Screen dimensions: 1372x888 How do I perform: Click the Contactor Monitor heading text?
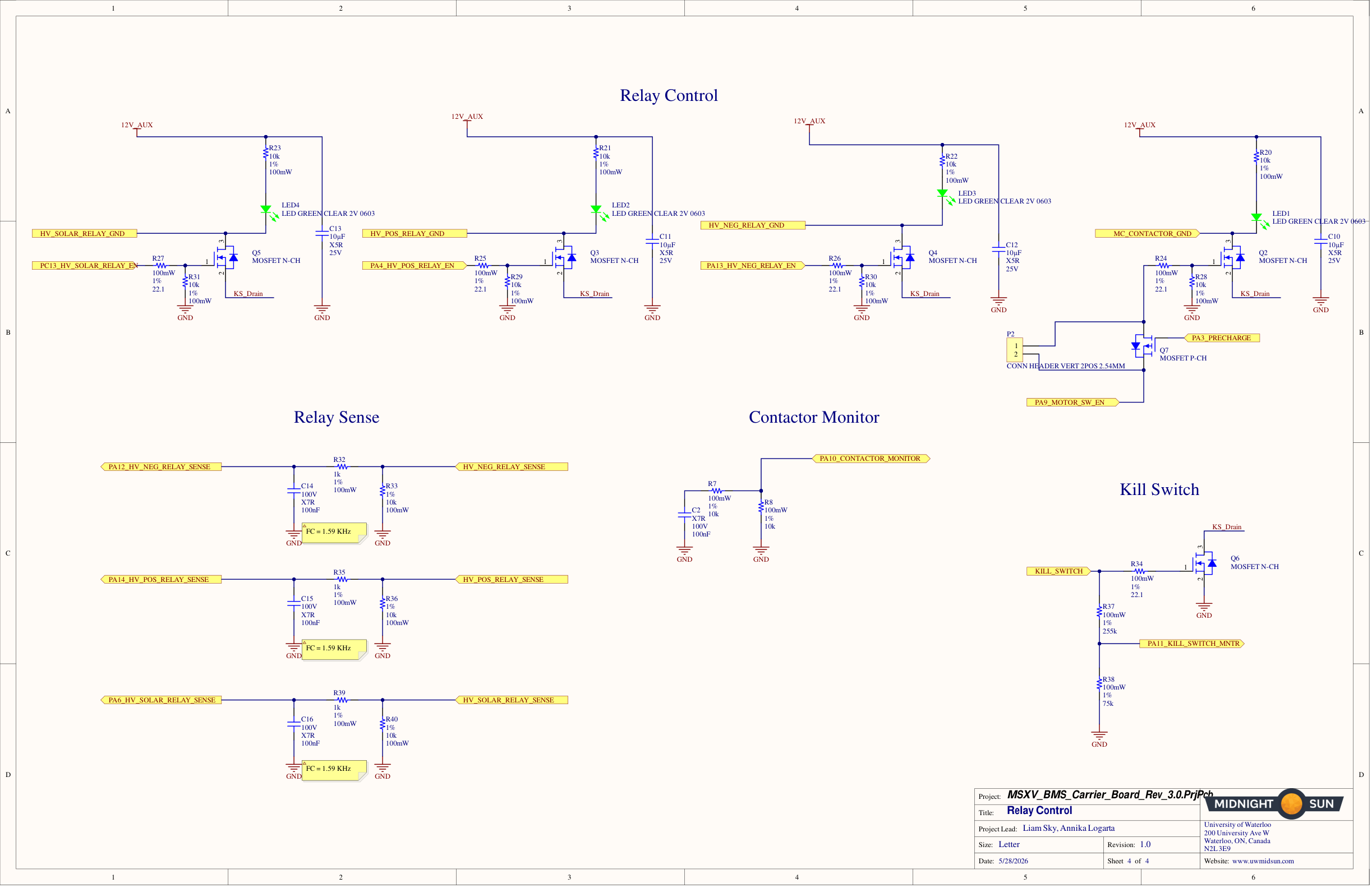[x=814, y=417]
